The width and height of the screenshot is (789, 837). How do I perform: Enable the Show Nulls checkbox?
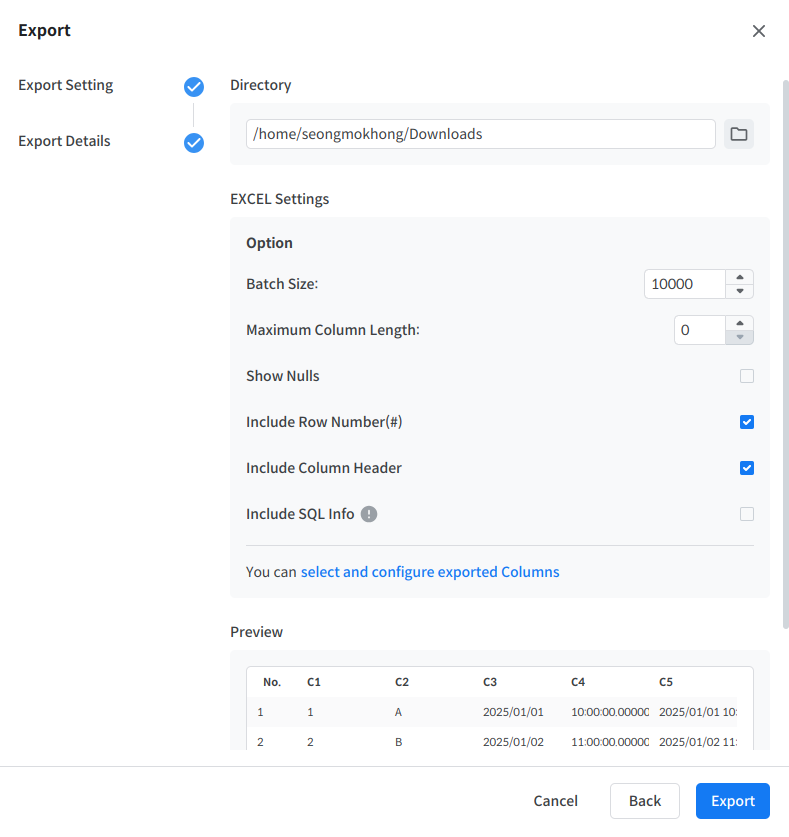746,376
